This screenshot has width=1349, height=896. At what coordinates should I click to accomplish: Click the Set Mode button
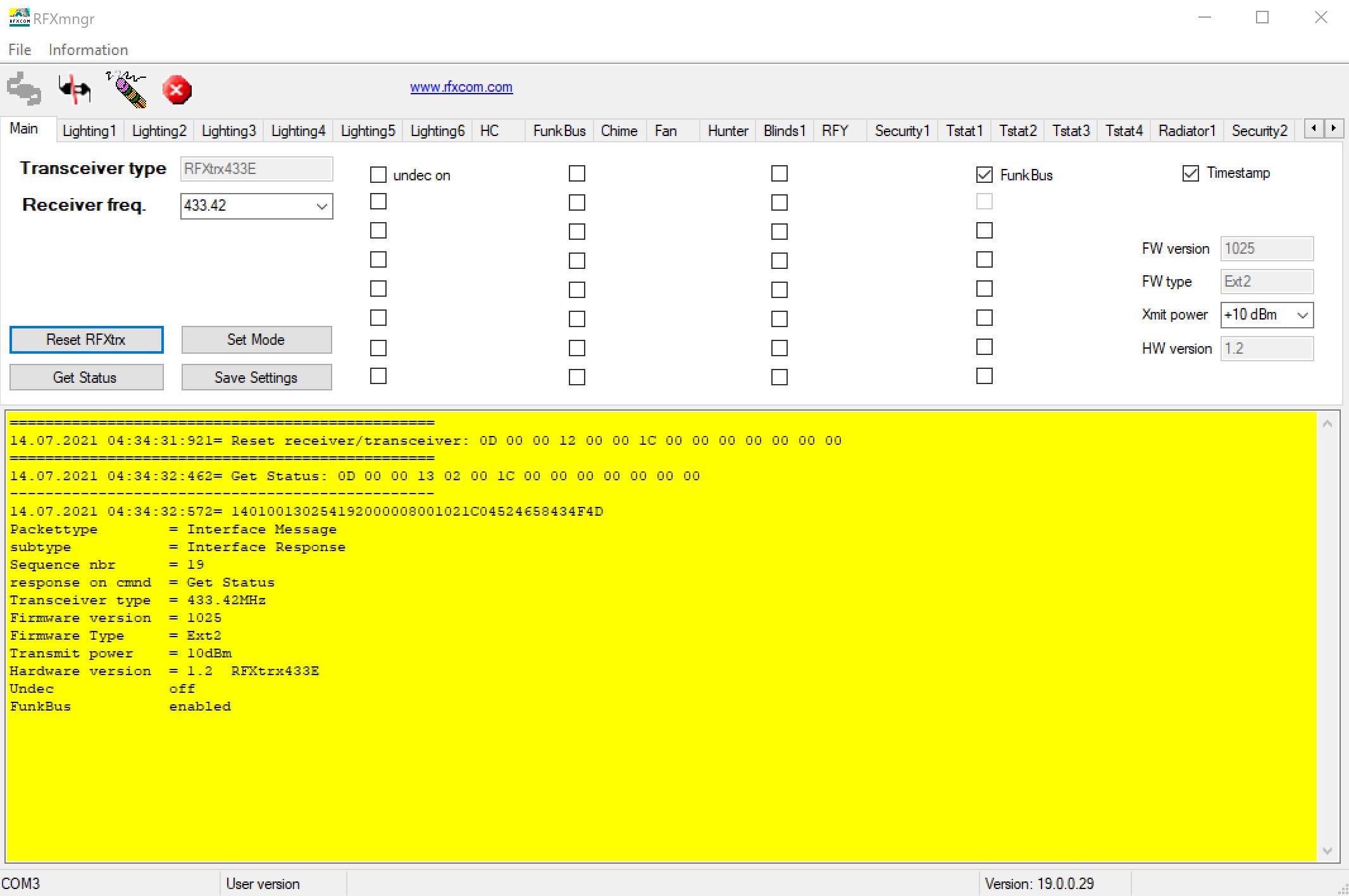tap(256, 340)
